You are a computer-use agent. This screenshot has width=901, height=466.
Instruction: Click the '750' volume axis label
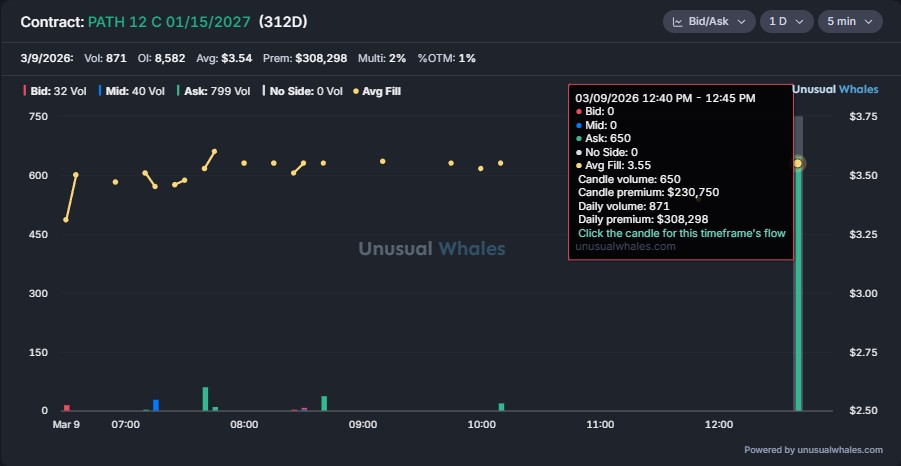[38, 116]
